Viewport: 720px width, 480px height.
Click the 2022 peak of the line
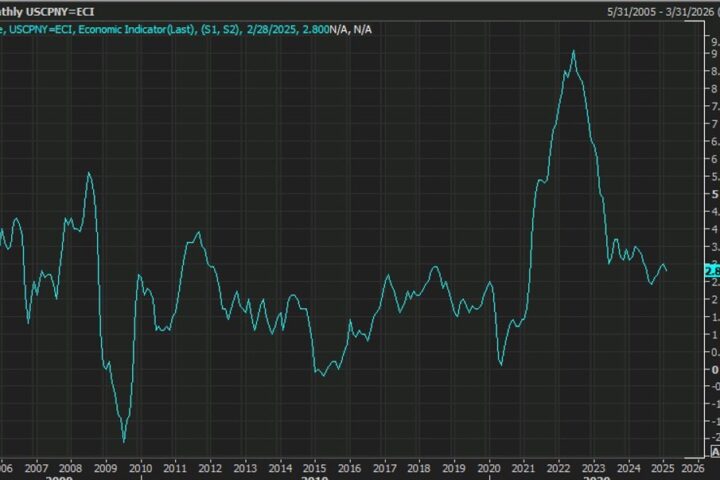click(x=573, y=51)
